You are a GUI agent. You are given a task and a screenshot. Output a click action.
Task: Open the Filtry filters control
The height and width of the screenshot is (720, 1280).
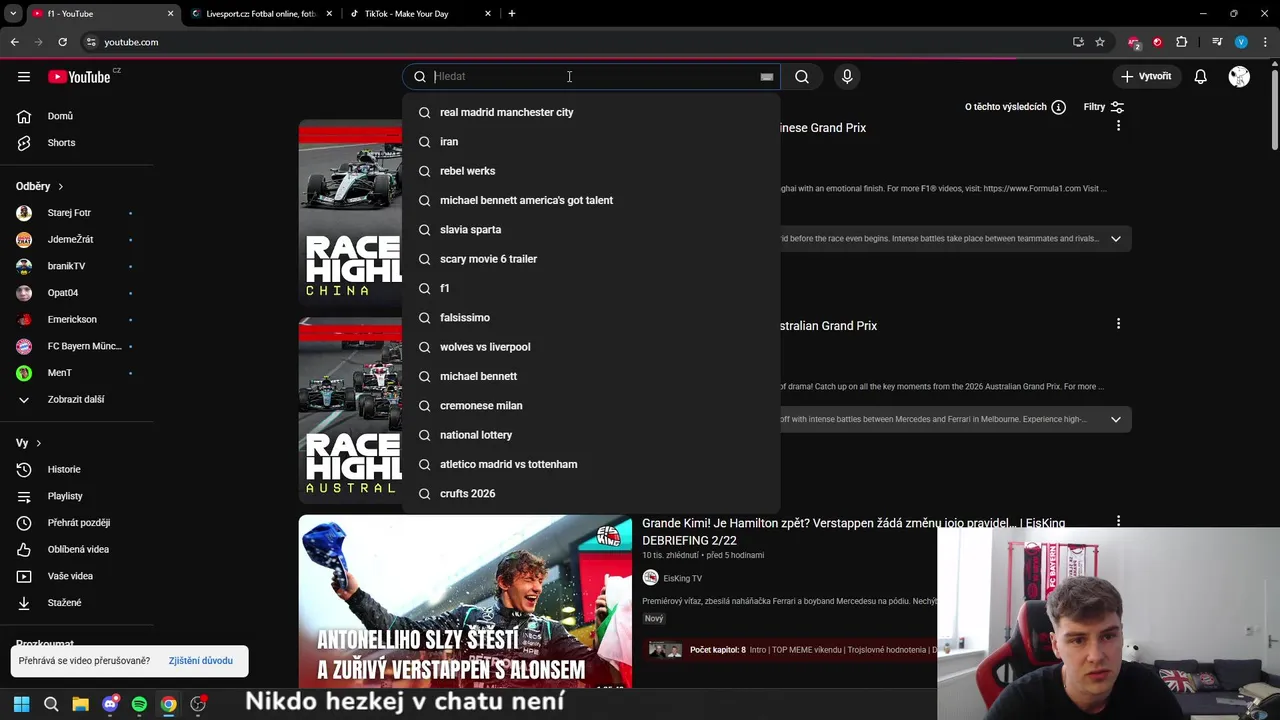click(1104, 107)
